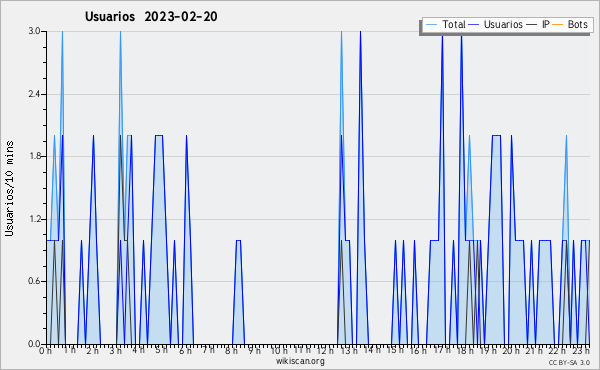Select the 'IP' legend entry

pos(546,24)
